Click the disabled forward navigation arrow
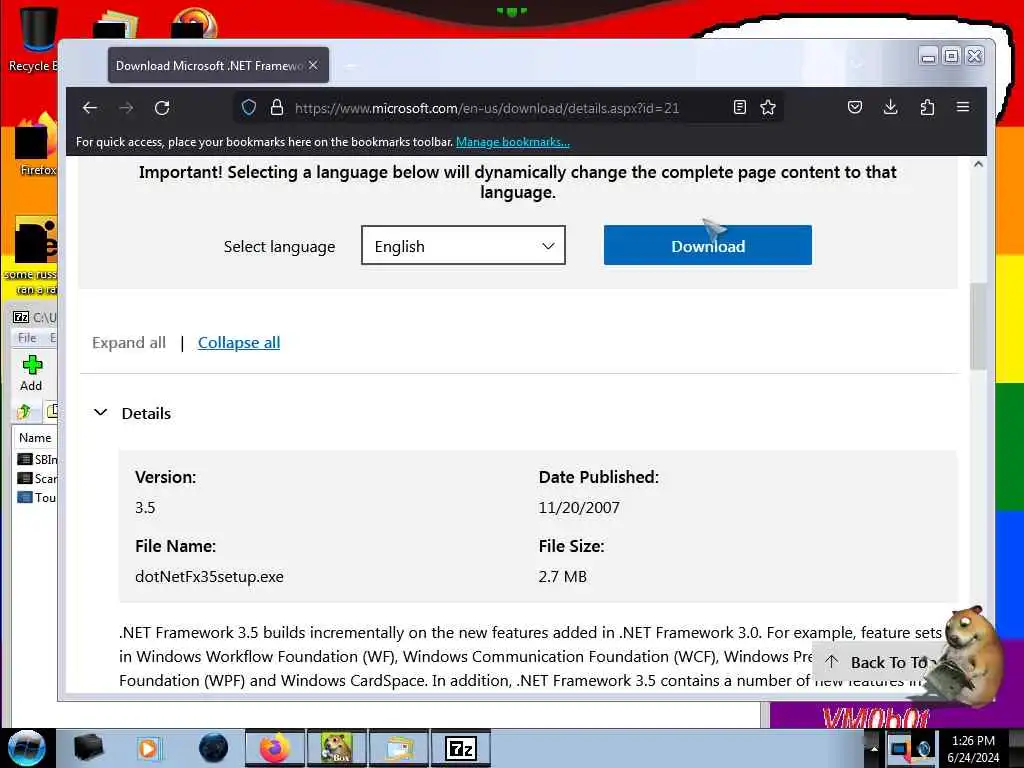 pos(126,108)
